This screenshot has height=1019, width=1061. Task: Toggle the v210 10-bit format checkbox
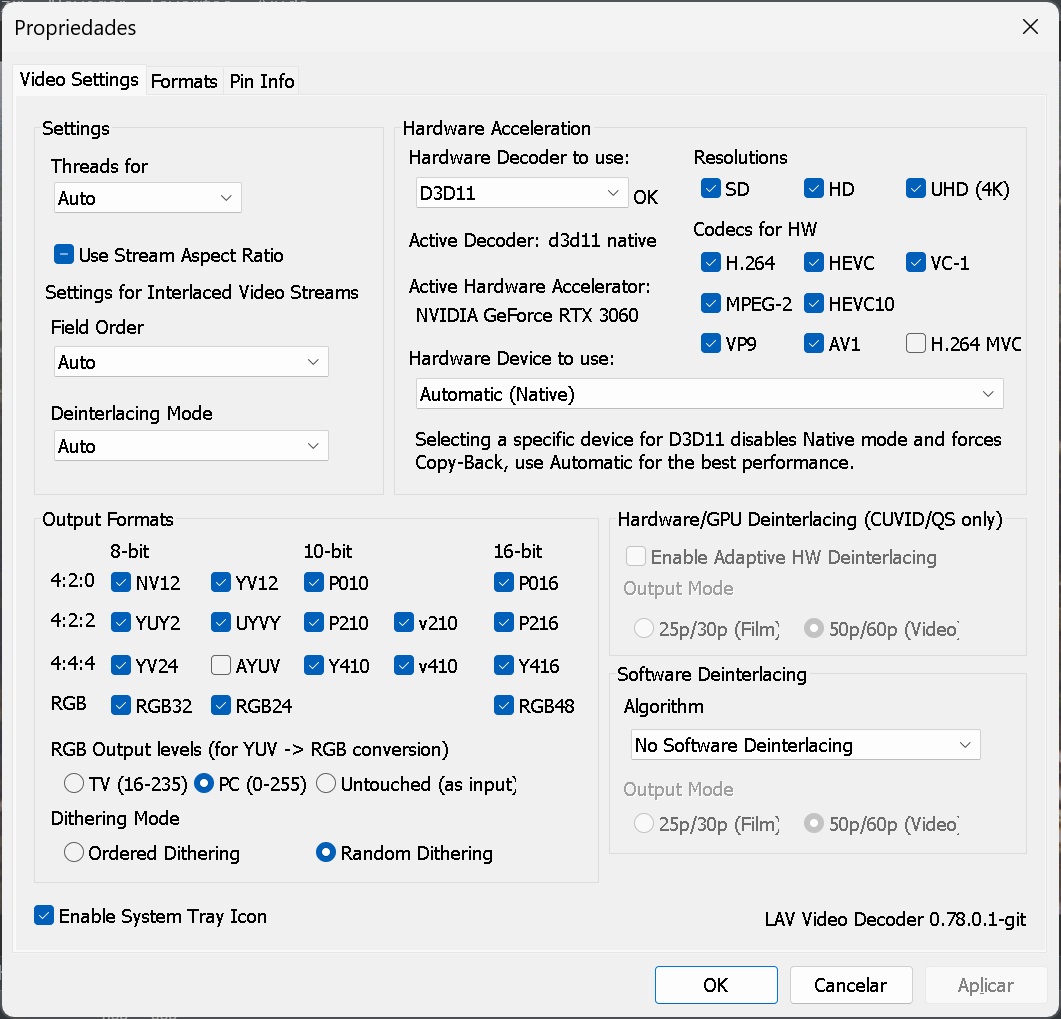coord(403,623)
